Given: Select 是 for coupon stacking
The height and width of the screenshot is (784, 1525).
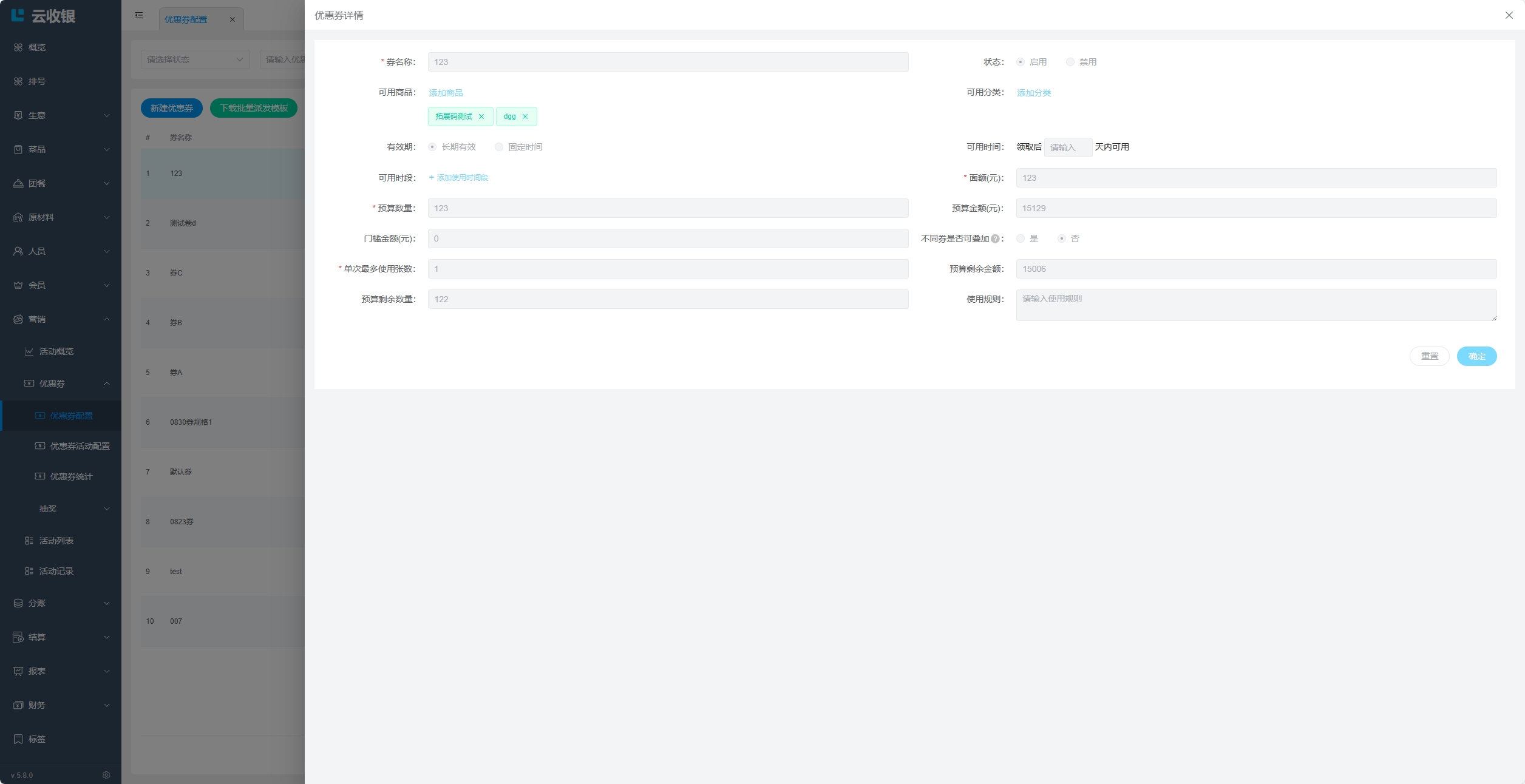Looking at the screenshot, I should 1021,238.
